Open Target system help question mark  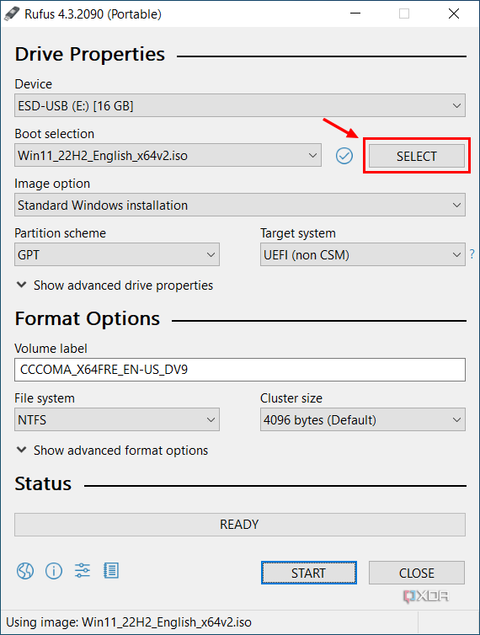pos(472,254)
